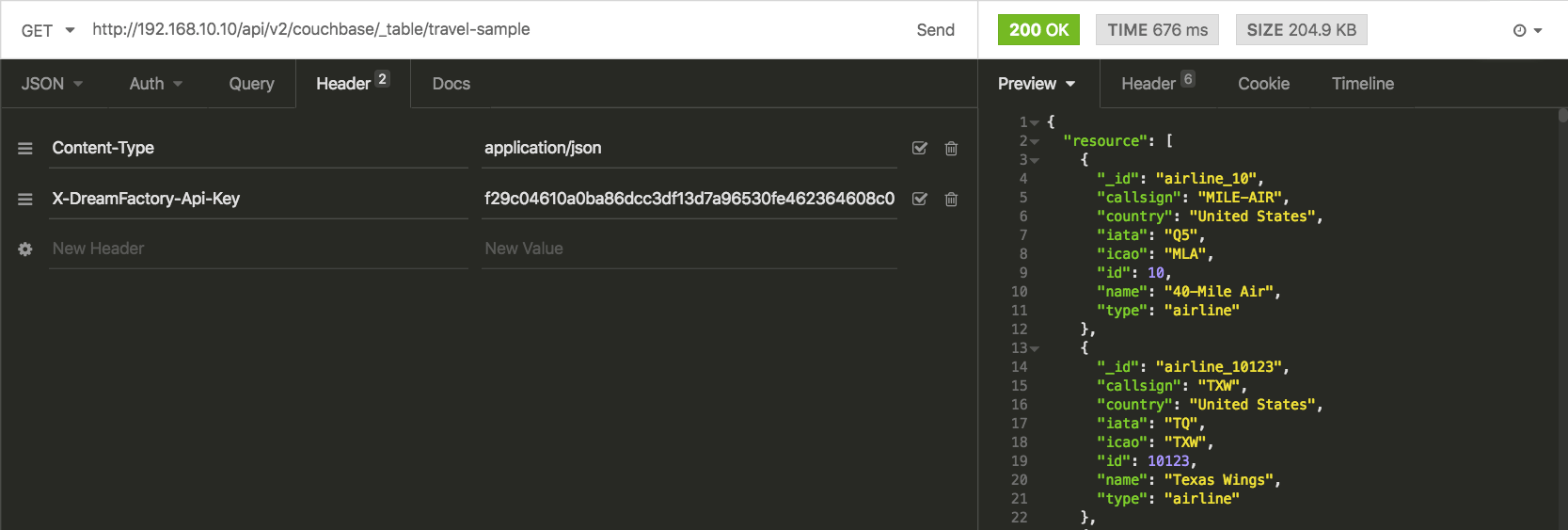Collapse the JSON root at line 1
Image resolution: width=1568 pixels, height=530 pixels.
[x=1035, y=123]
